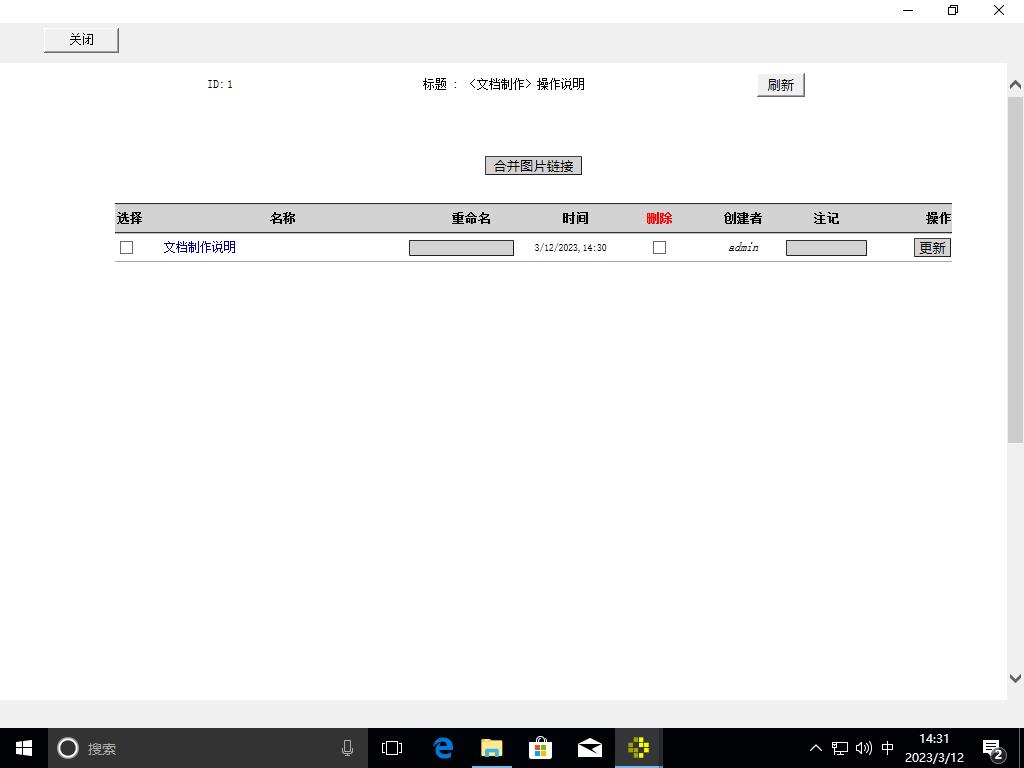Open the Windows Start menu
This screenshot has width=1024, height=768.
pos(24,748)
